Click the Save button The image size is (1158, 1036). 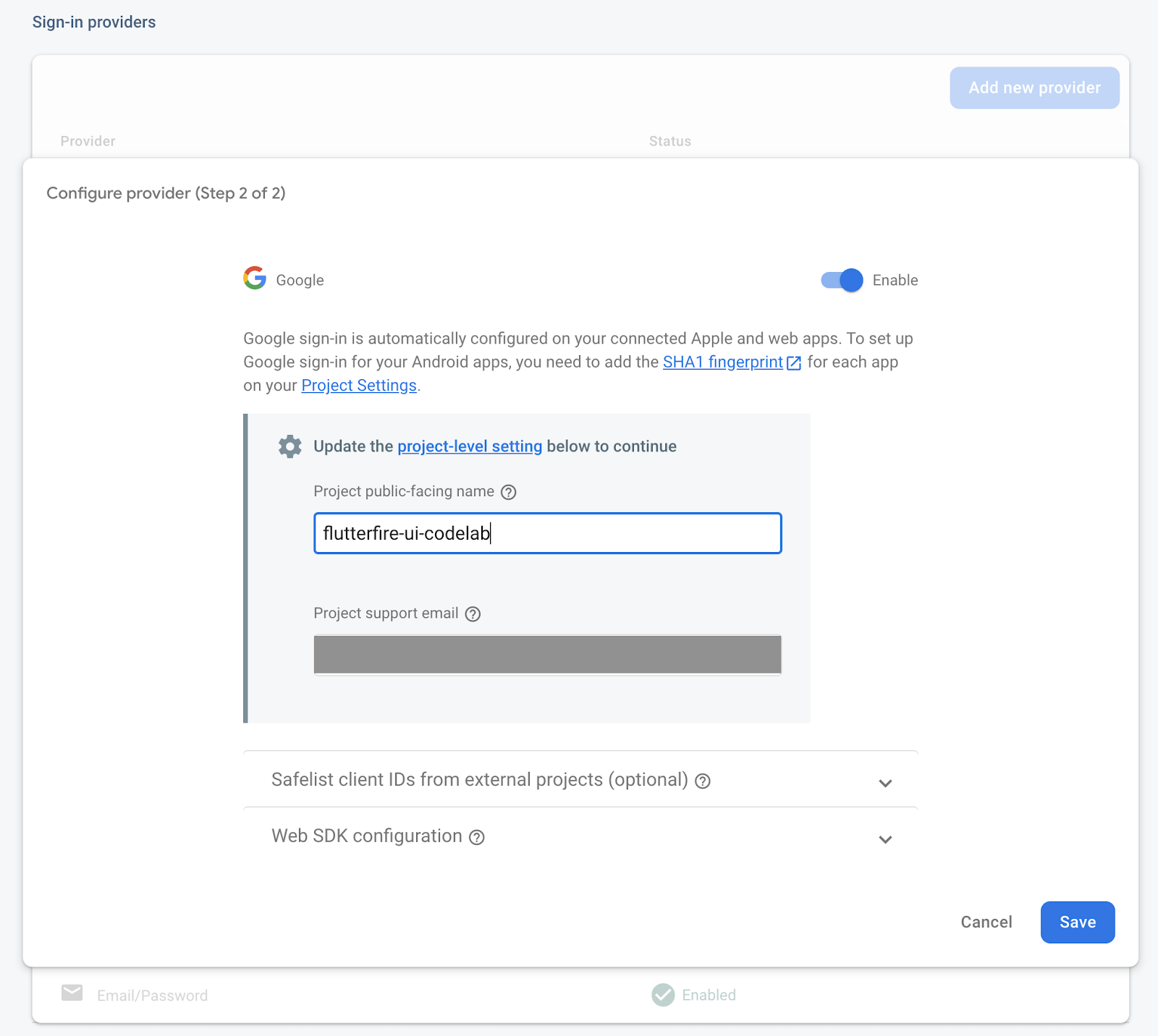coord(1077,922)
